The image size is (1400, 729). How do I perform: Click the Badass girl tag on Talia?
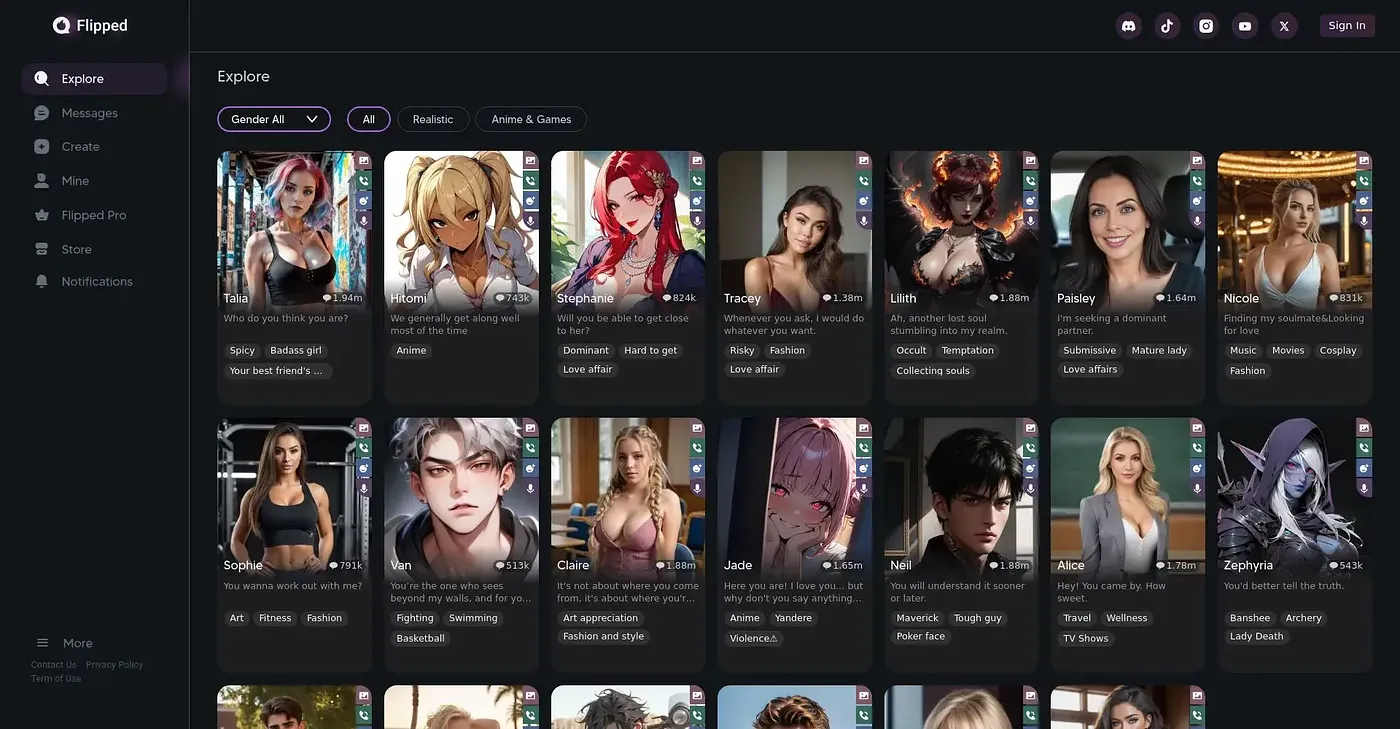(x=296, y=351)
